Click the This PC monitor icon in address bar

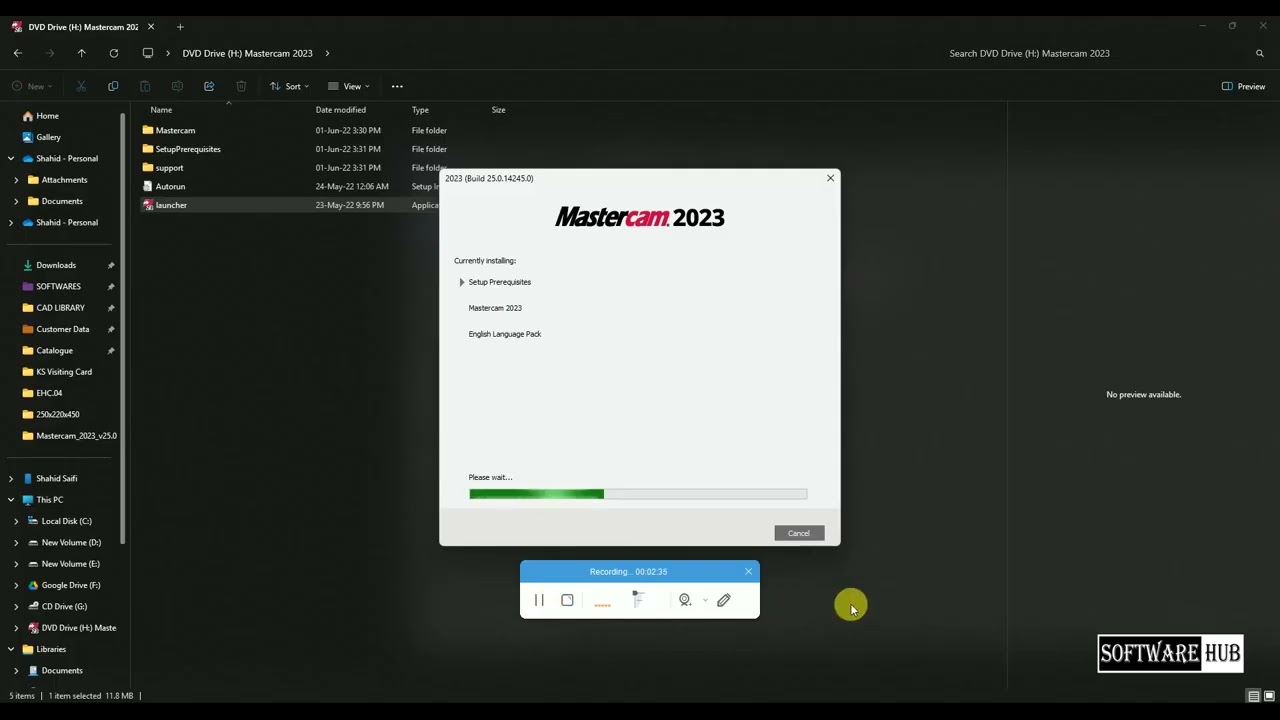pyautogui.click(x=148, y=53)
